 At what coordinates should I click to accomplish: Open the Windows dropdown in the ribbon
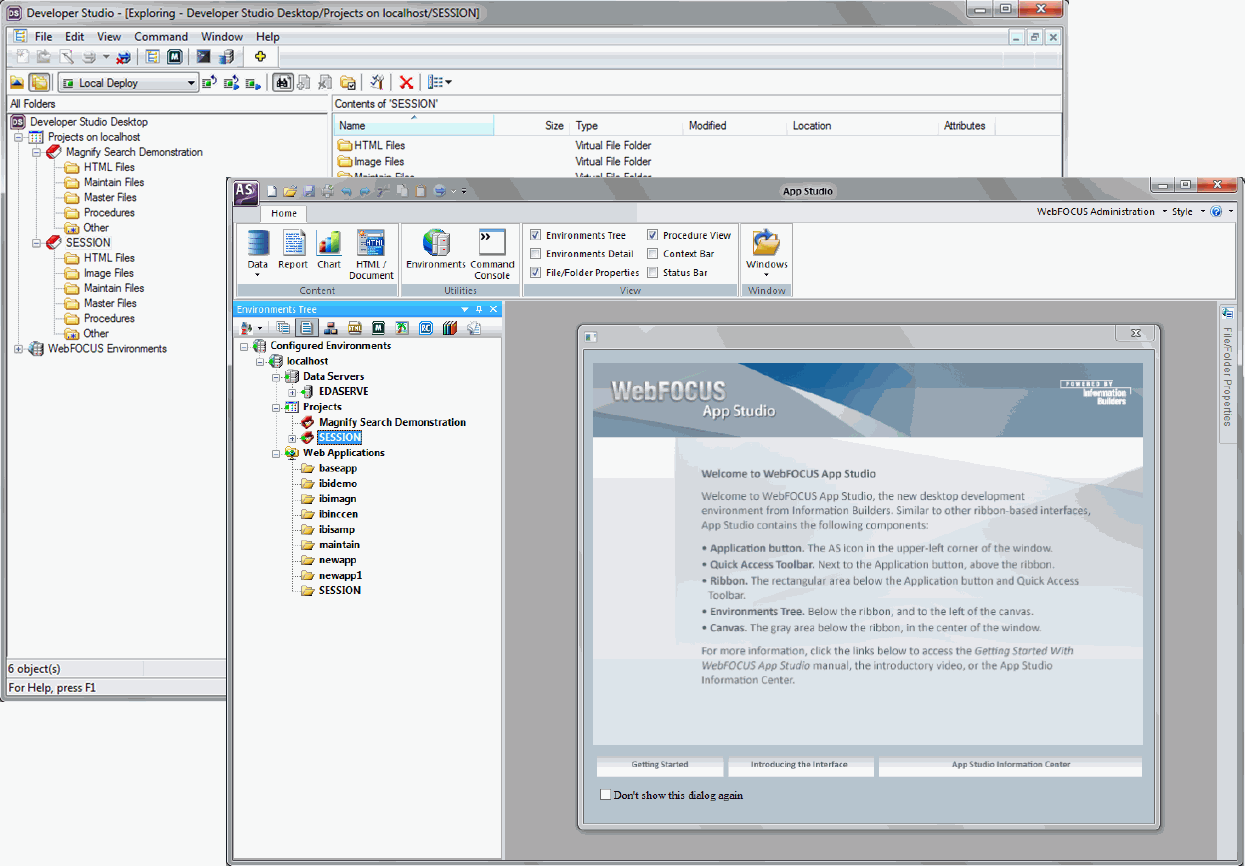tap(767, 254)
